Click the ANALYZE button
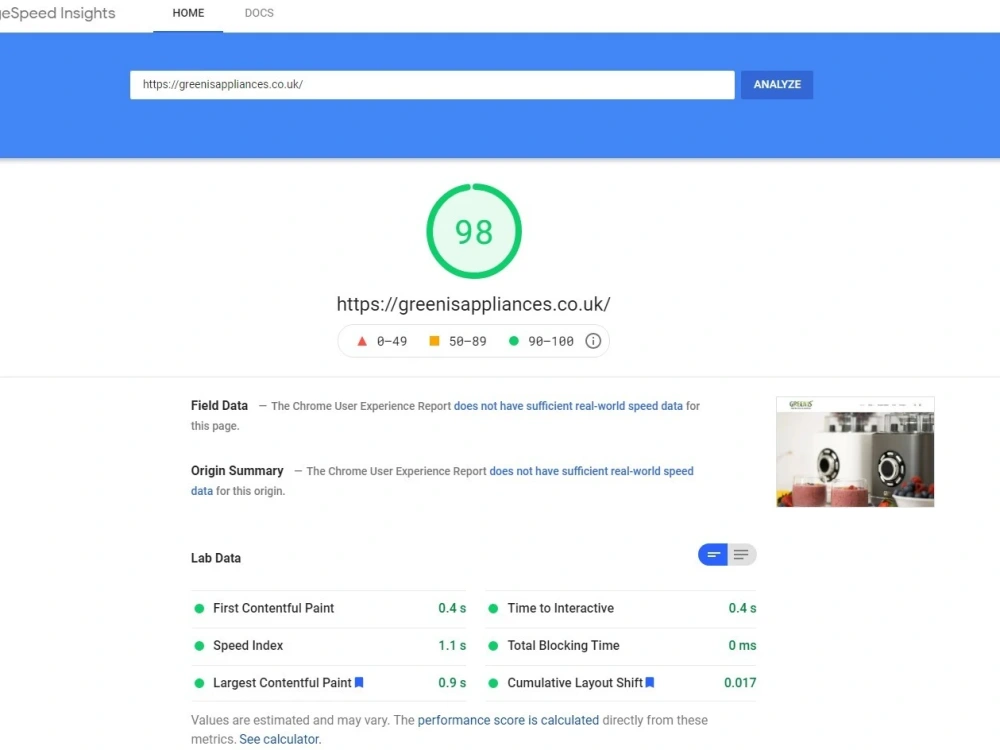This screenshot has width=1000, height=750. click(777, 85)
